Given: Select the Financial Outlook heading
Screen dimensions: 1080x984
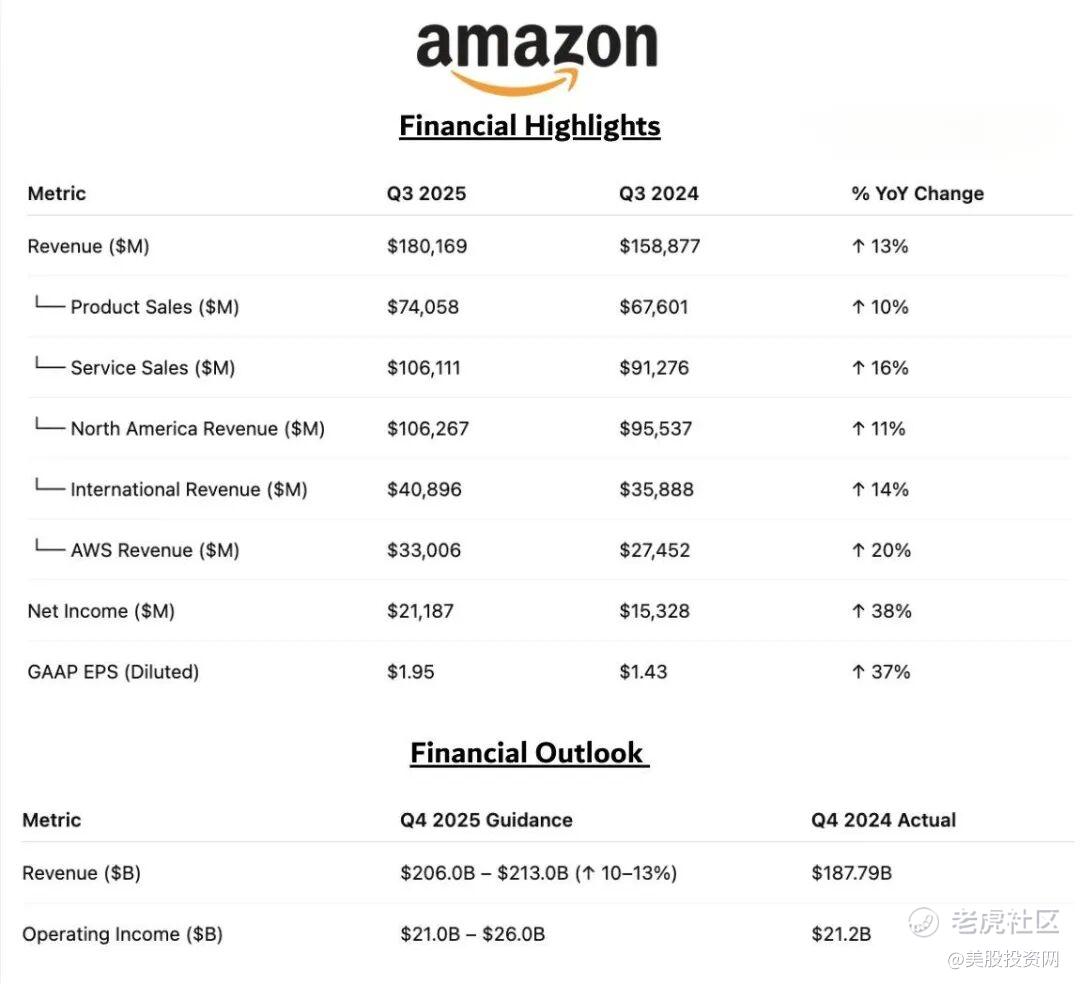Looking at the screenshot, I should pos(527,753).
